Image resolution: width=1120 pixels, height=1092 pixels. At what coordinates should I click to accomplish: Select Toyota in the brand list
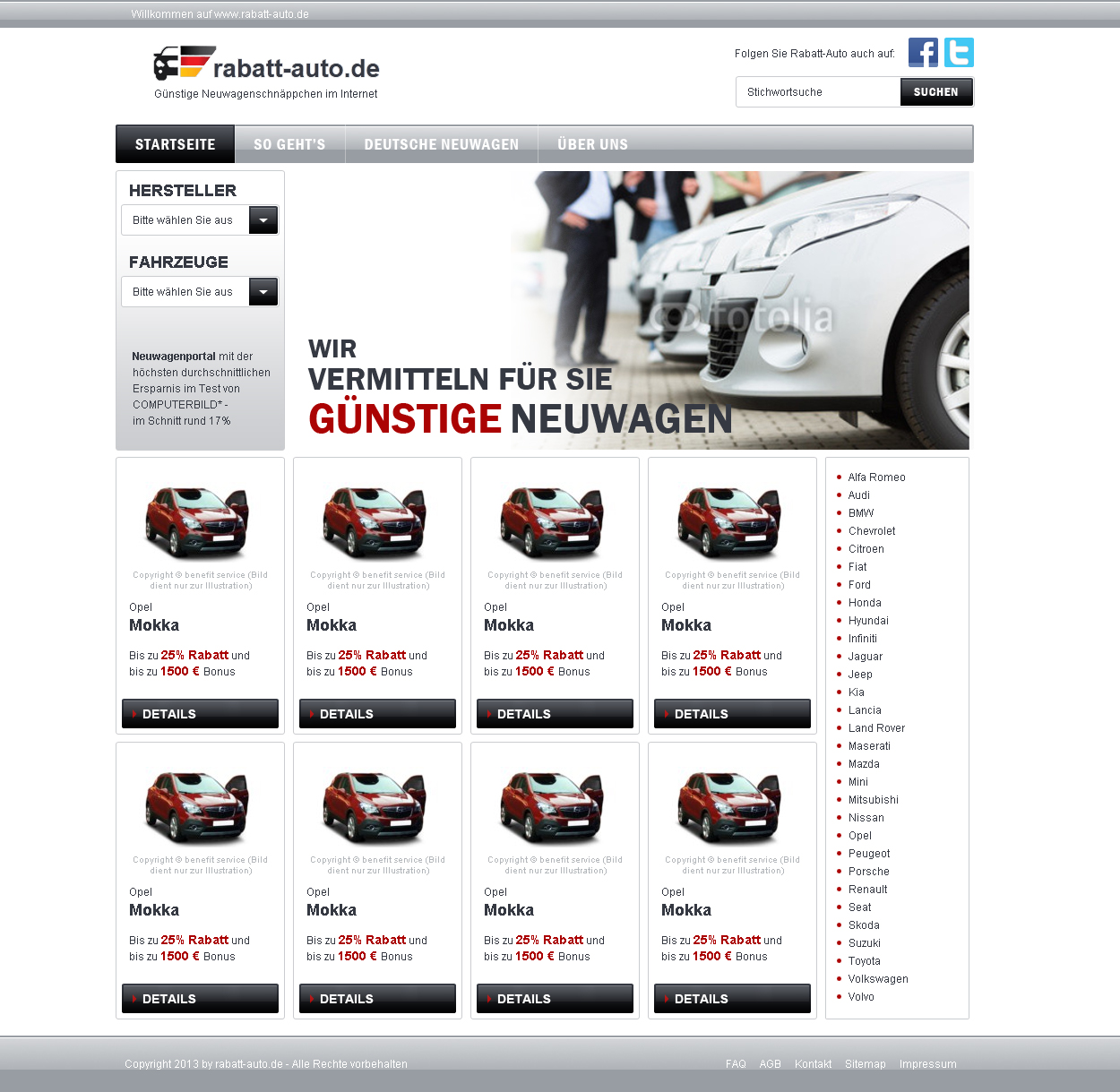point(865,961)
